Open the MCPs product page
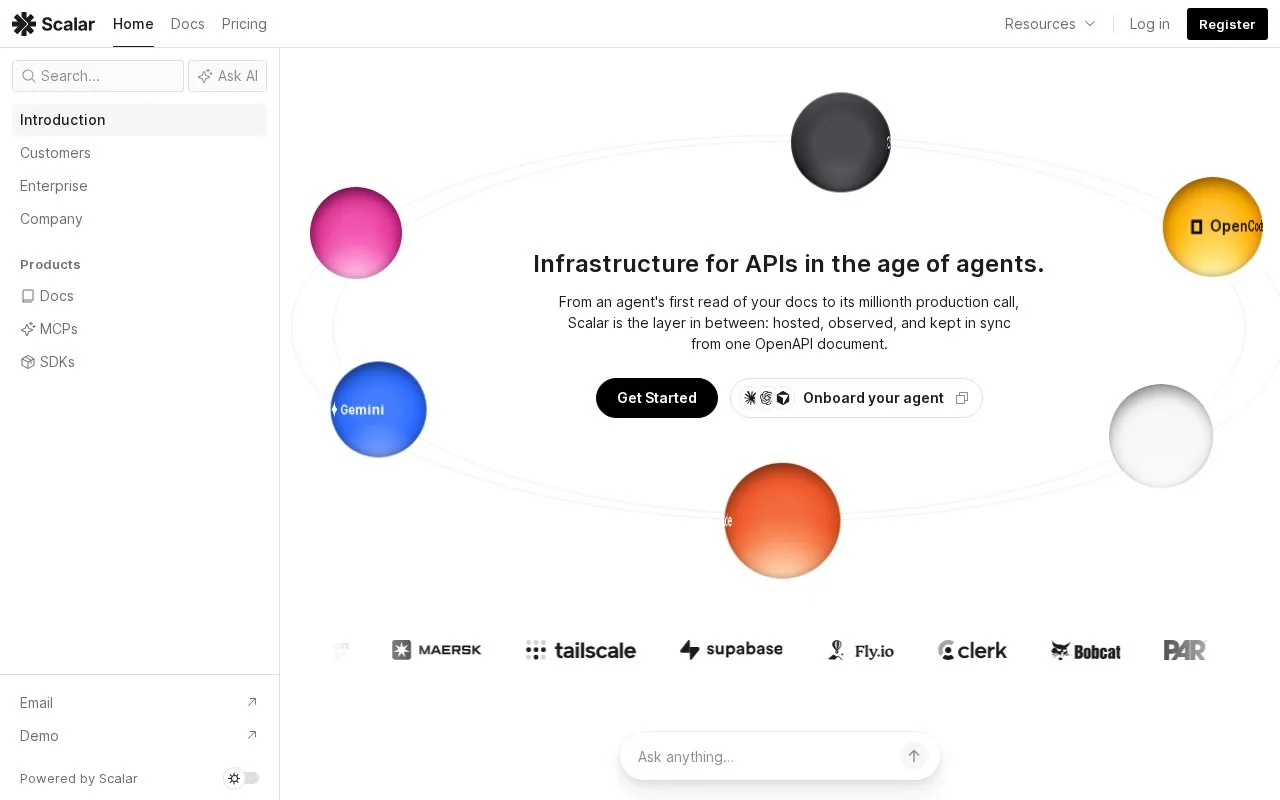1280x800 pixels. click(x=139, y=329)
